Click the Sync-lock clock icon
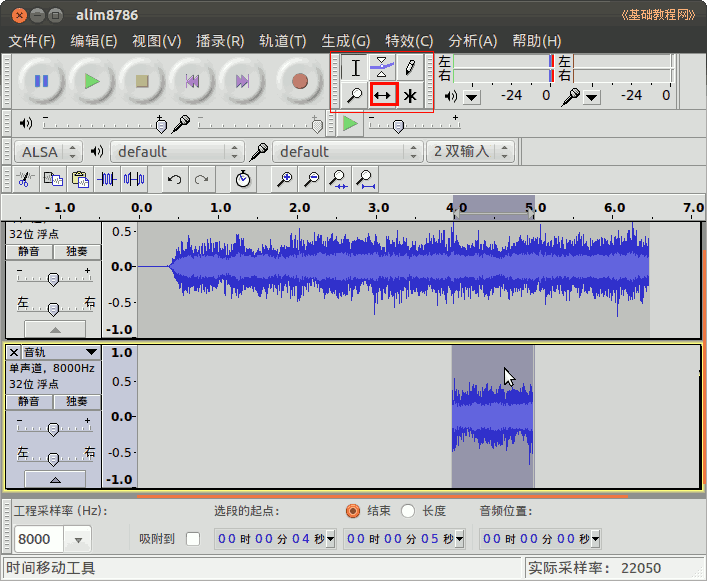Viewport: 707px width, 581px height. (x=243, y=179)
